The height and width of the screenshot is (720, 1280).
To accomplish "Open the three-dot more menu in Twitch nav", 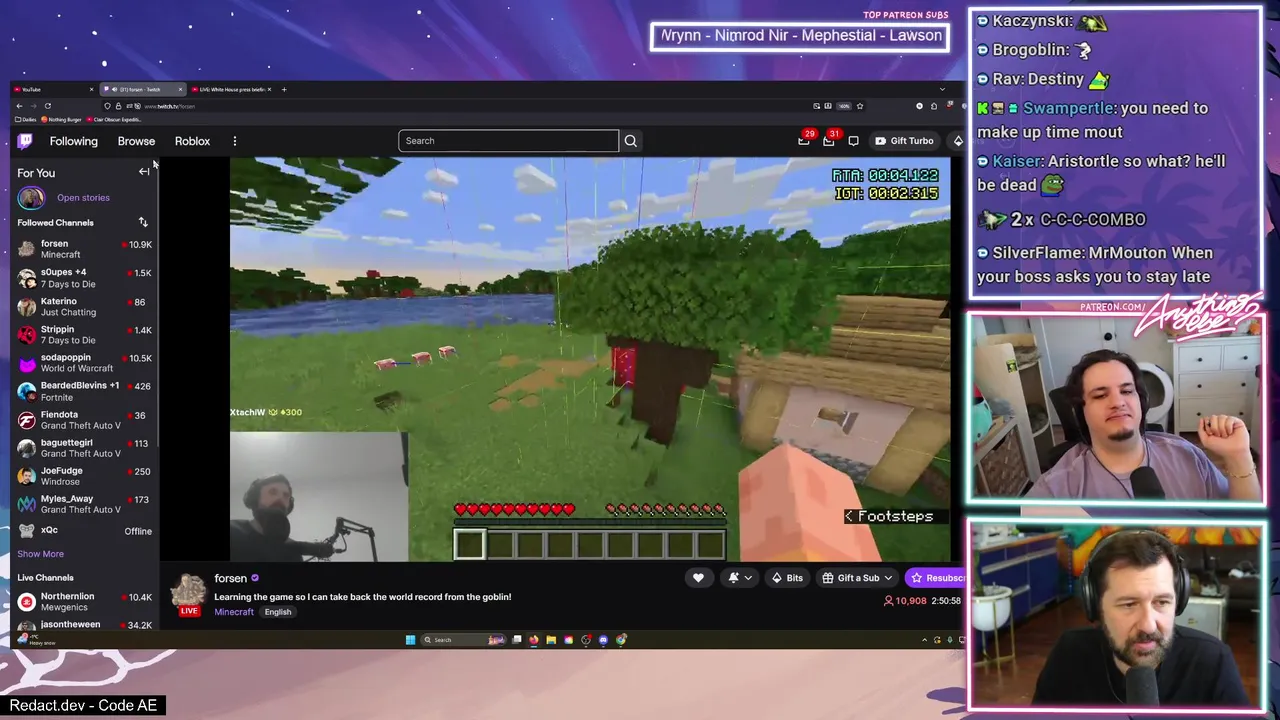I will tap(234, 141).
